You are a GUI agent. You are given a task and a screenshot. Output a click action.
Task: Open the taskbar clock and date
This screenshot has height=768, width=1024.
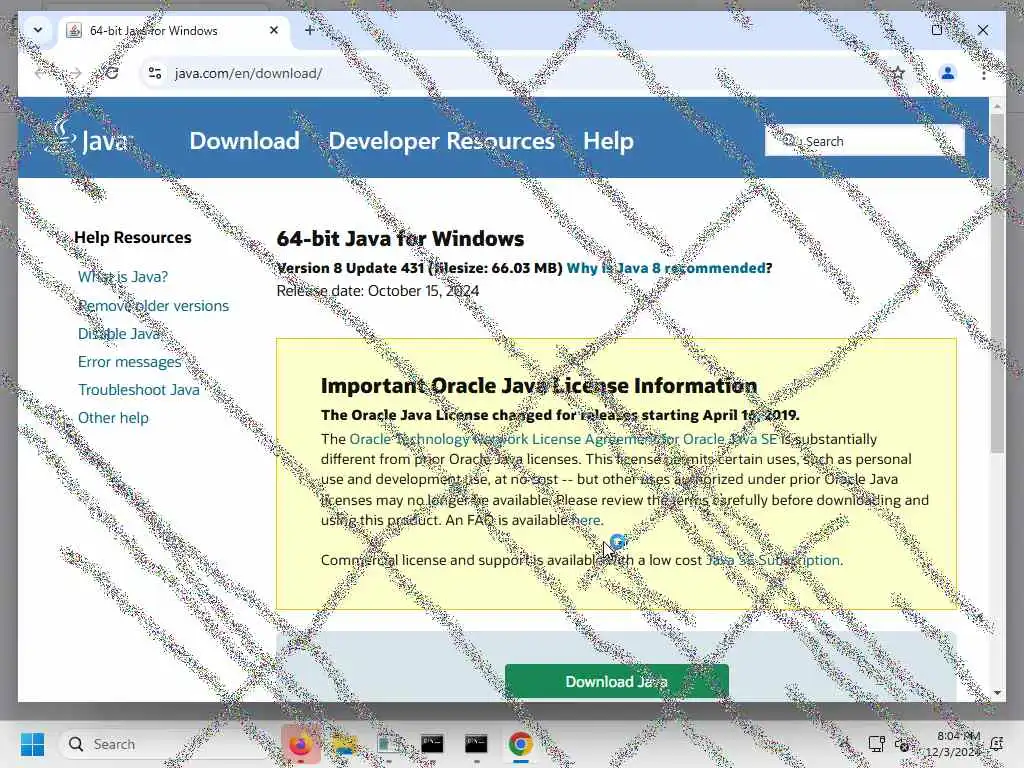pos(954,744)
